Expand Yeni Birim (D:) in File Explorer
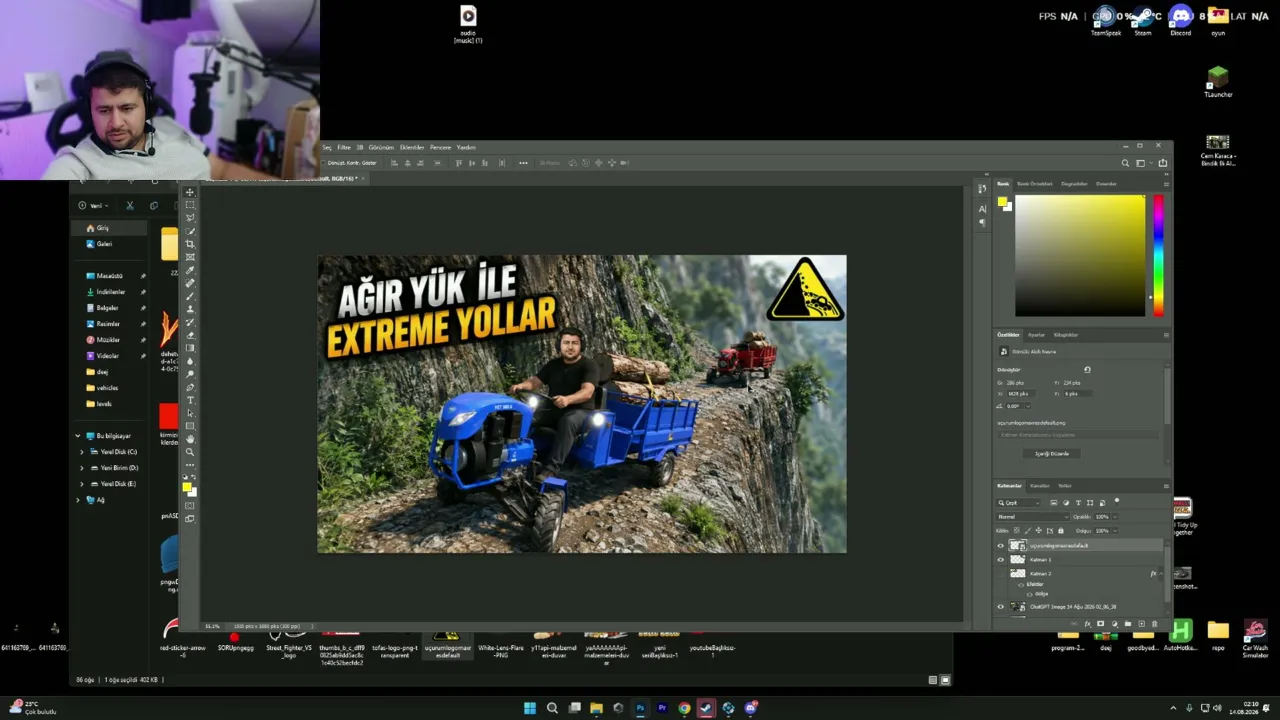The image size is (1280, 720). tap(82, 468)
